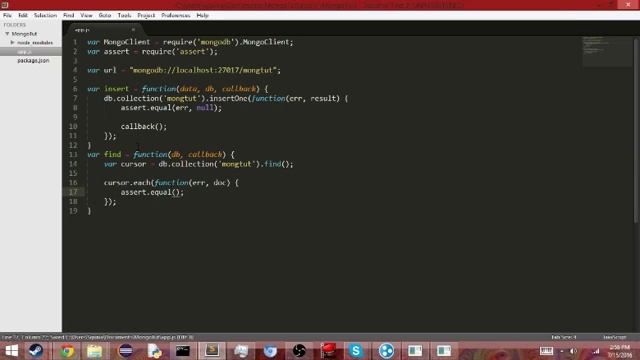Open the View menu
This screenshot has width=640, height=360.
pos(86,16)
